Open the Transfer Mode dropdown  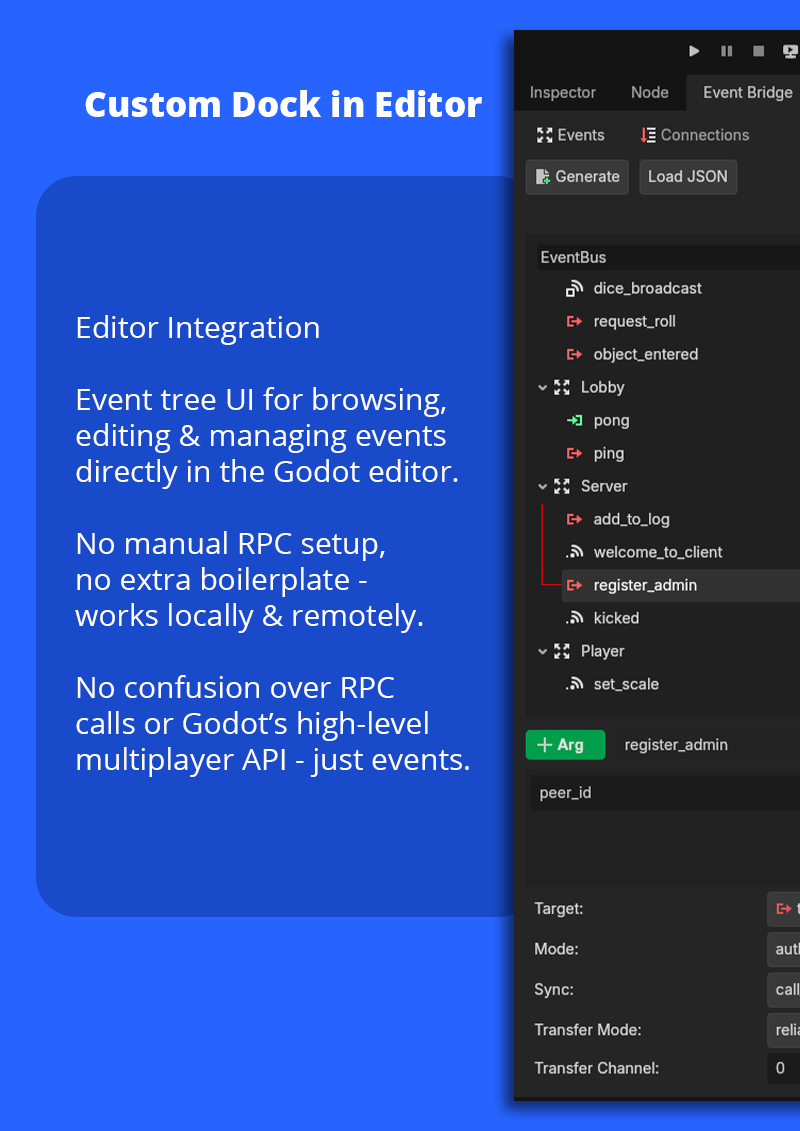[783, 1030]
